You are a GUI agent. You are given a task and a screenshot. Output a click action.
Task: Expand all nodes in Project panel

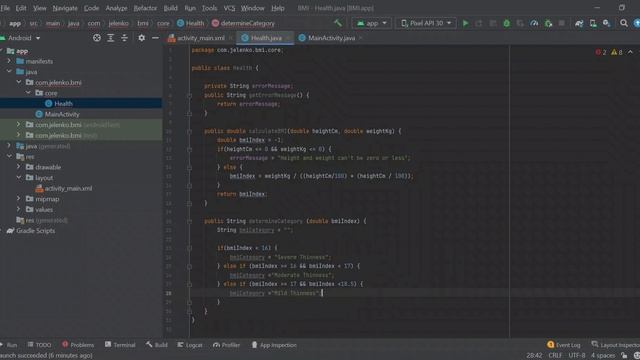(111, 38)
